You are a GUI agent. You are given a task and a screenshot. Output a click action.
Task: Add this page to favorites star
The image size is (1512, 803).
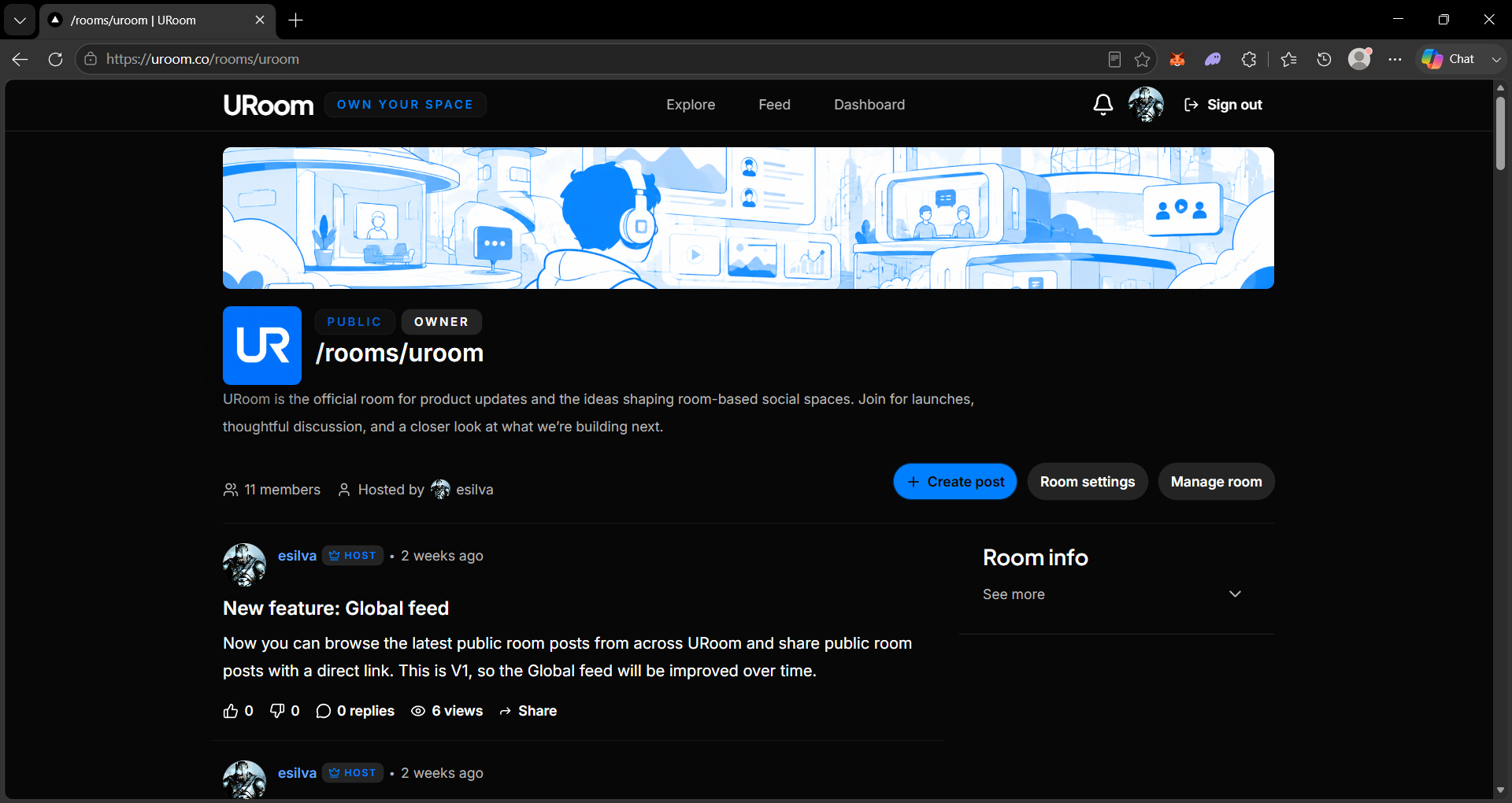(1142, 59)
